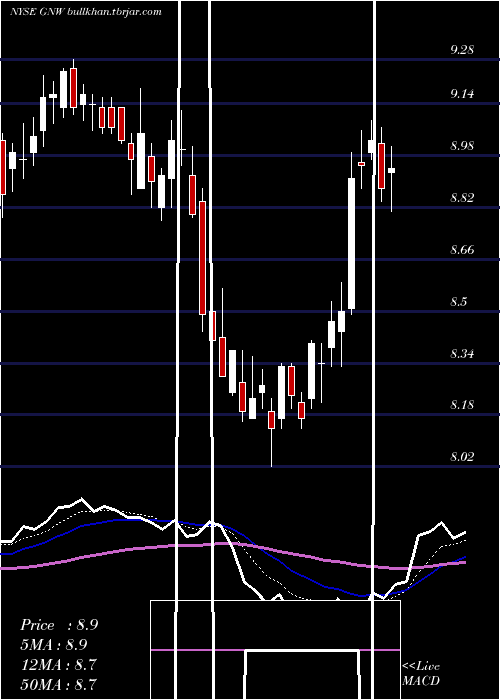Click the NYSE GNW bullkhan.tbrjar.com title text
500x700 pixels.
tap(86, 12)
